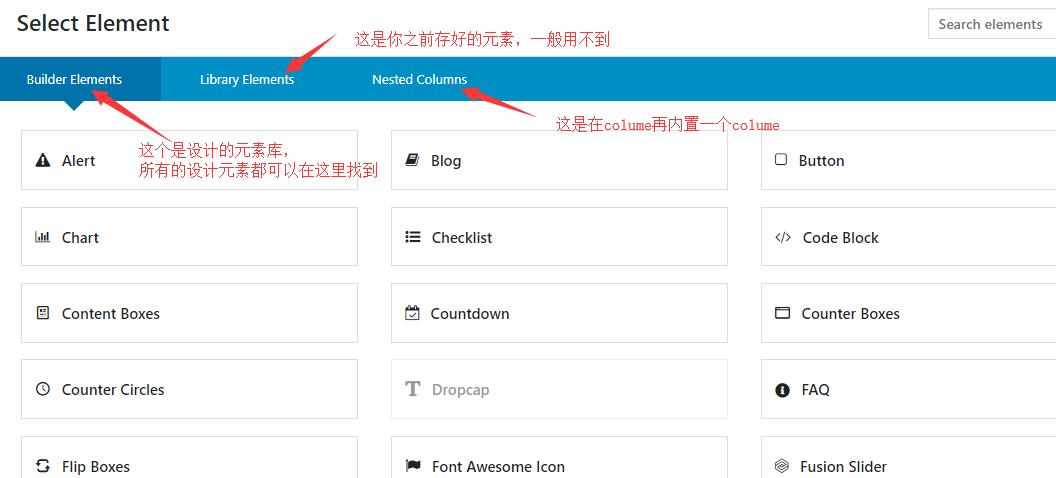Focus the Search elements field
The image size is (1056, 478).
pyautogui.click(x=991, y=24)
